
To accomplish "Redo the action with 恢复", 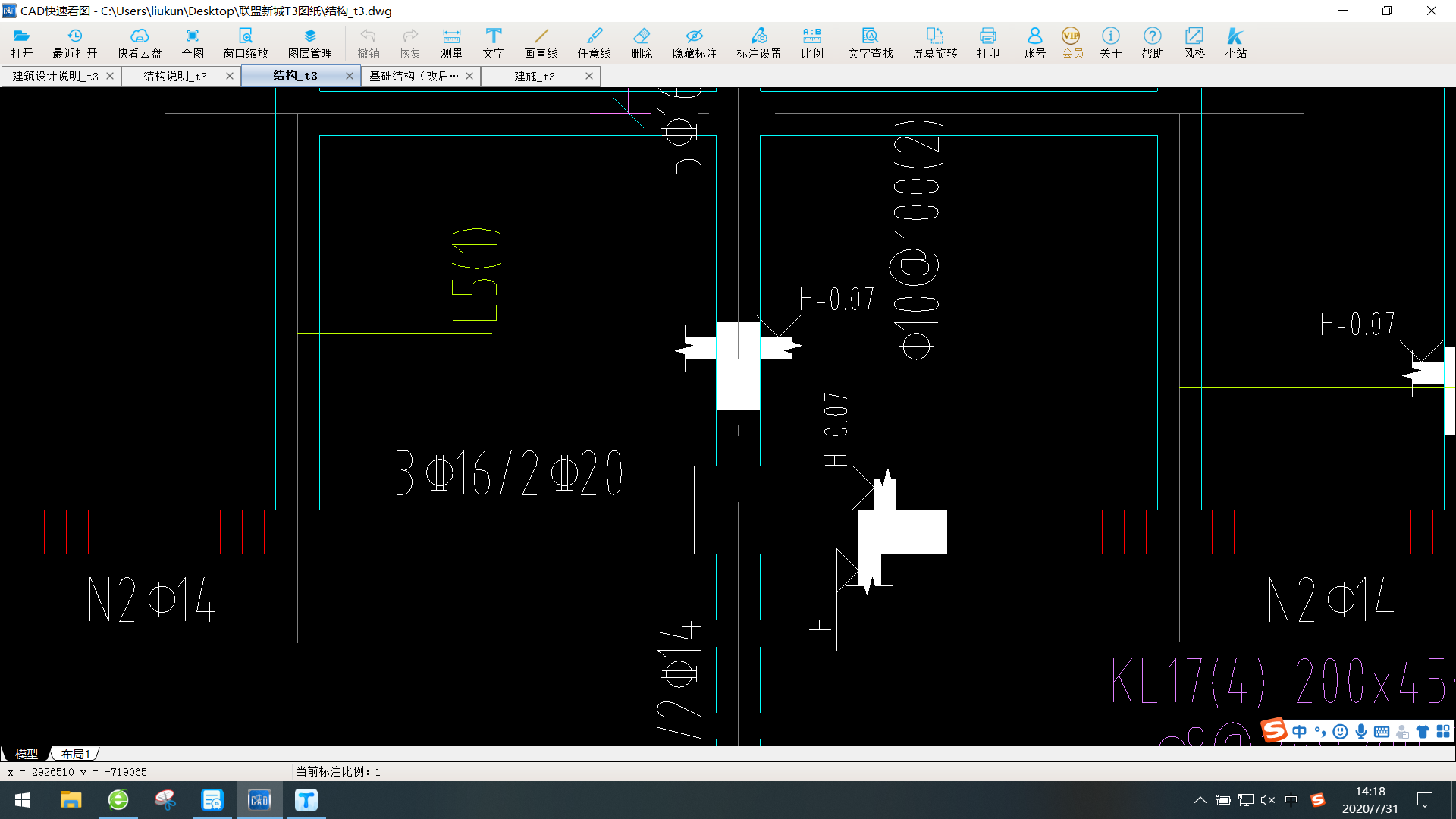I will 410,43.
